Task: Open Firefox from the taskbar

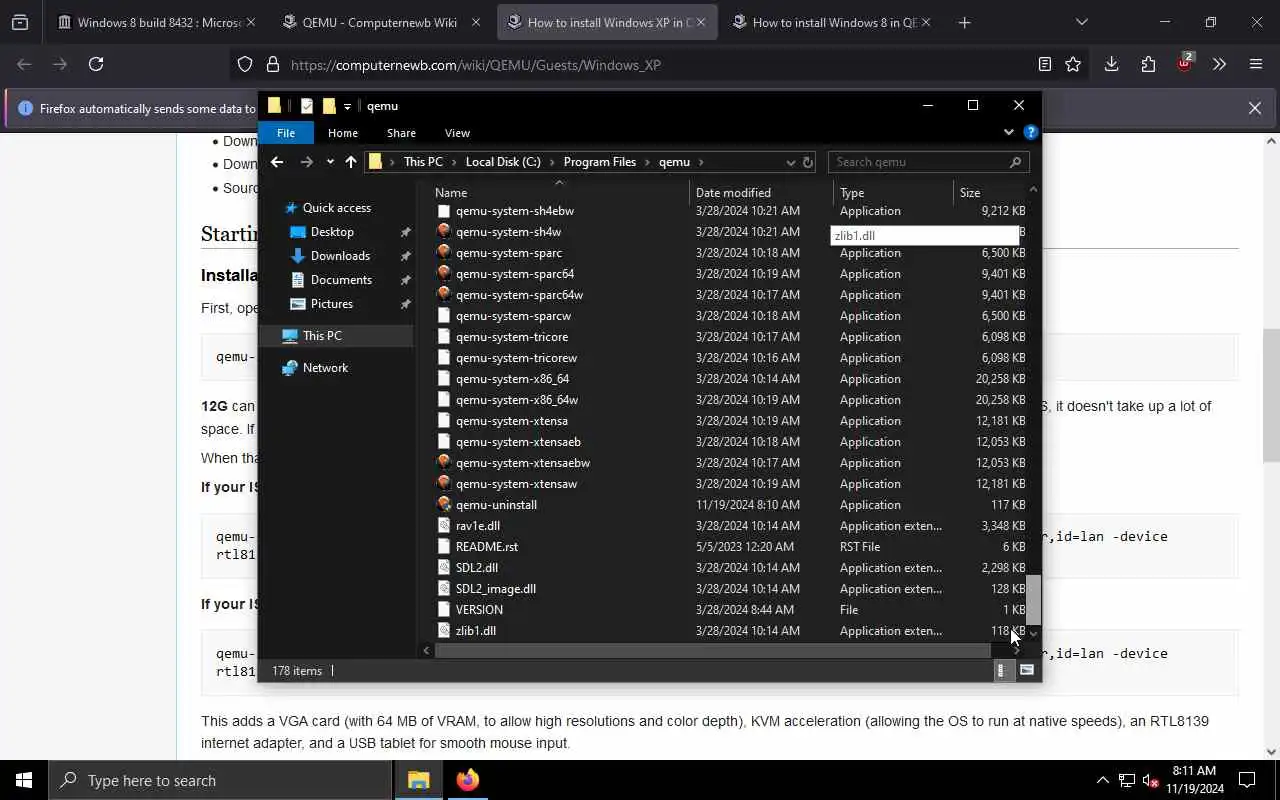Action: coord(467,780)
